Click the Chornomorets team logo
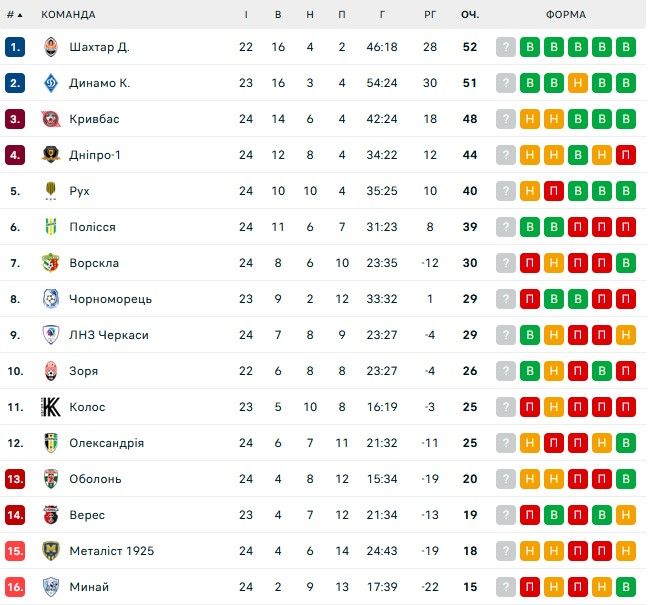This screenshot has width=649, height=605. click(50, 299)
